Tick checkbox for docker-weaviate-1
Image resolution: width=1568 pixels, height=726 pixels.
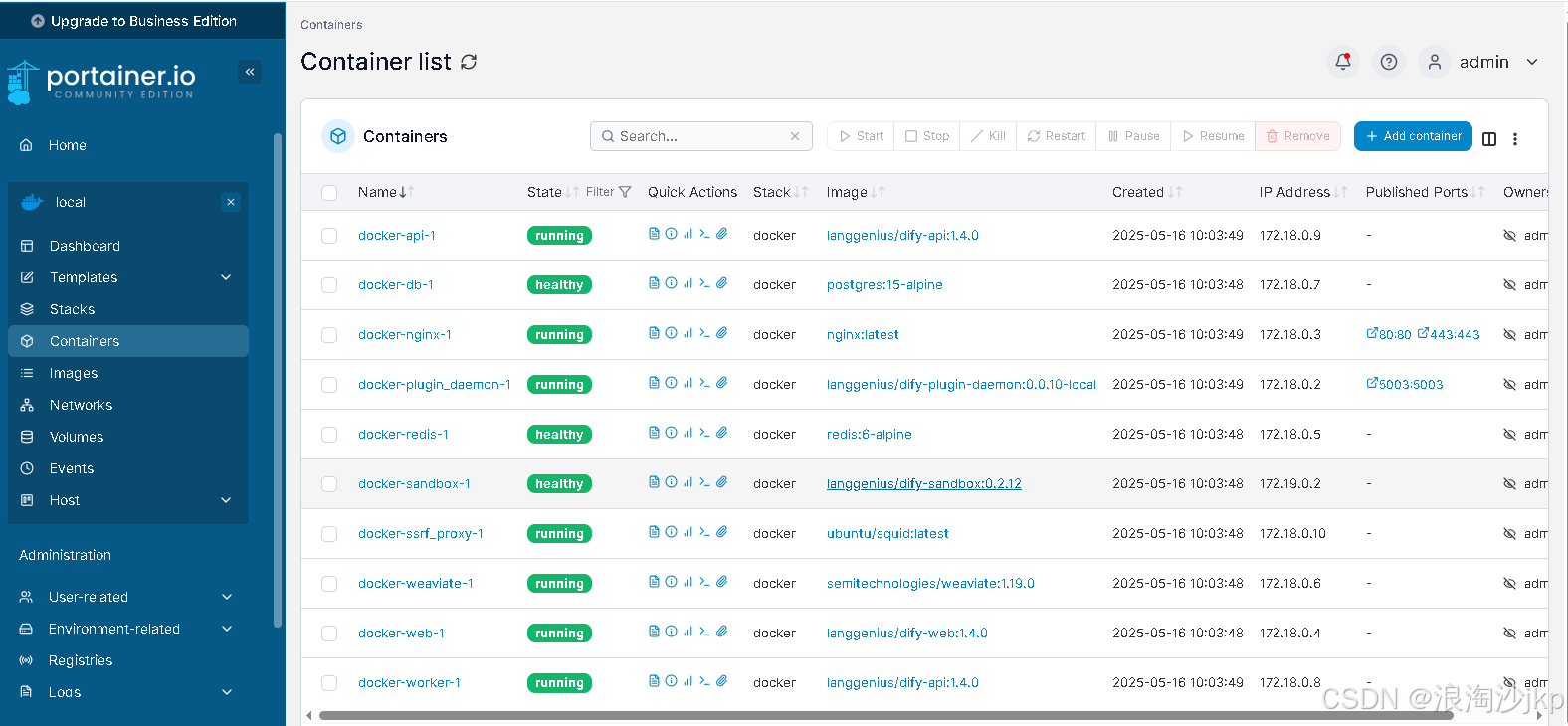(329, 584)
